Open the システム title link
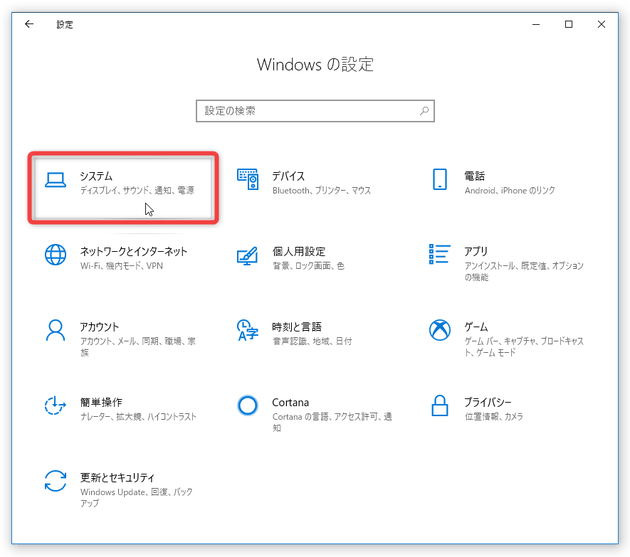Image resolution: width=630 pixels, height=557 pixels. (96, 176)
